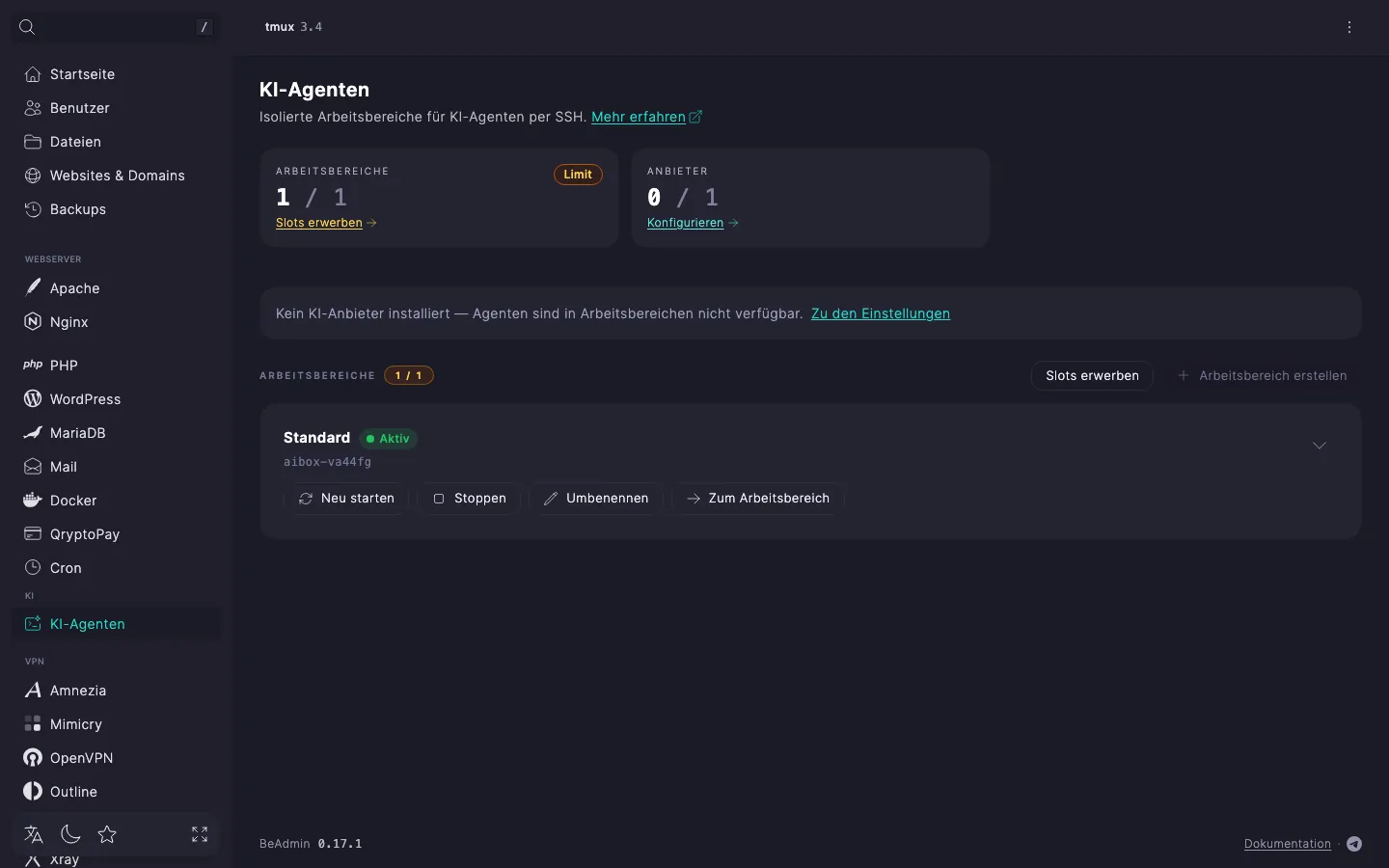Click the MariaDB seal icon
Image resolution: width=1389 pixels, height=868 pixels.
(33, 432)
